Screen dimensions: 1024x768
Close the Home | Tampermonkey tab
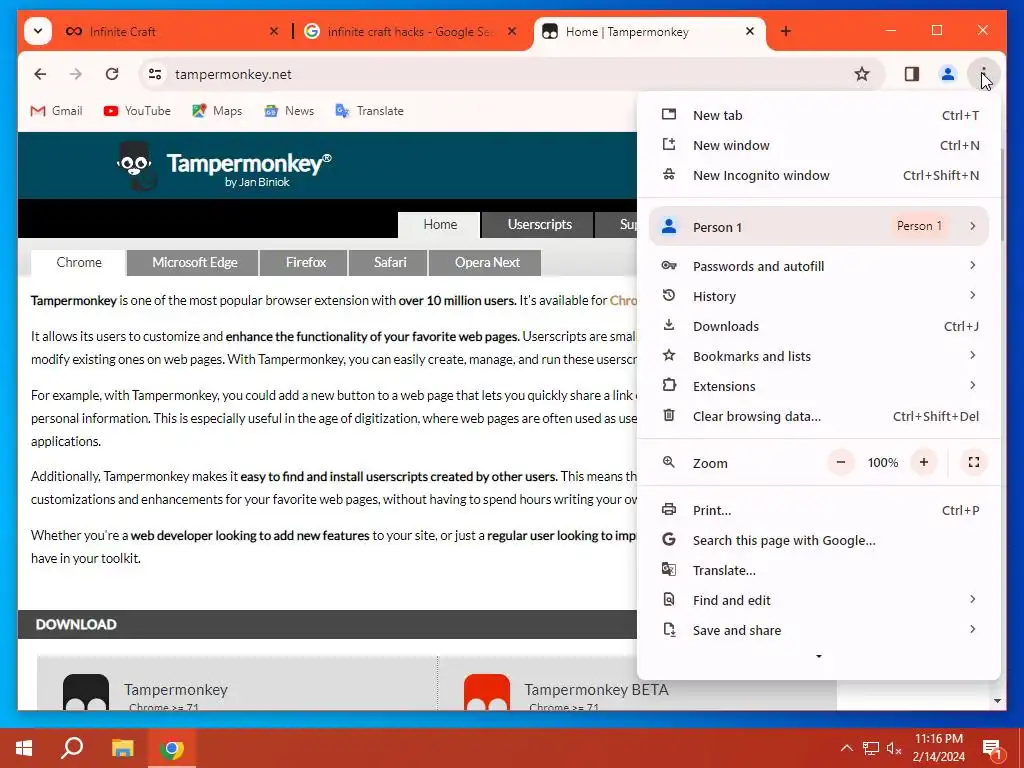pos(750,31)
